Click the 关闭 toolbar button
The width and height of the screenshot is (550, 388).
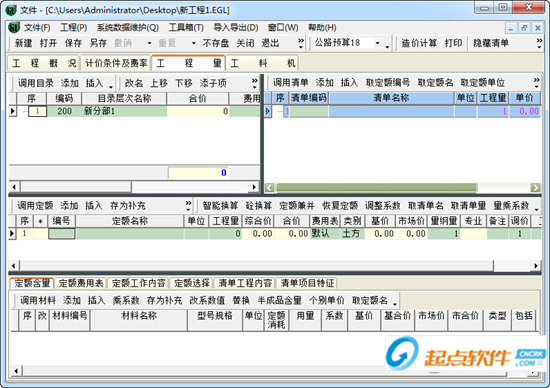[x=245, y=43]
